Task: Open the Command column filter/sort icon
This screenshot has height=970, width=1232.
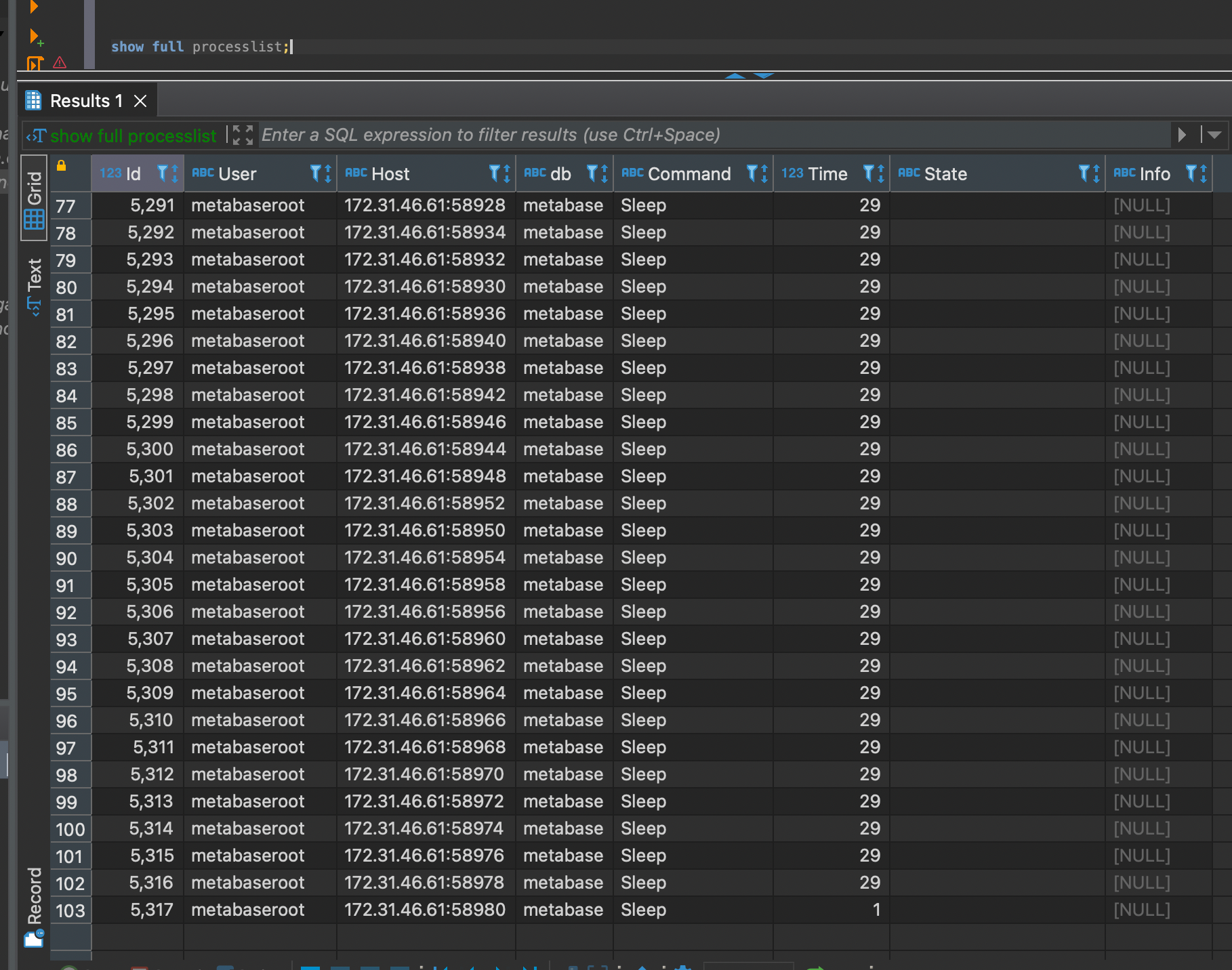Action: click(757, 173)
